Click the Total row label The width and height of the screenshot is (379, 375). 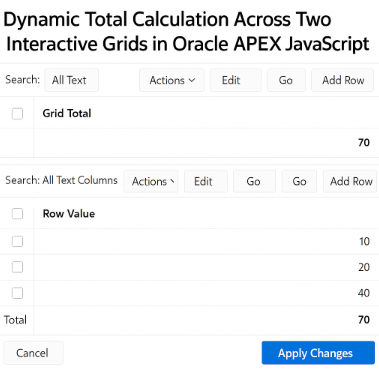pos(15,320)
